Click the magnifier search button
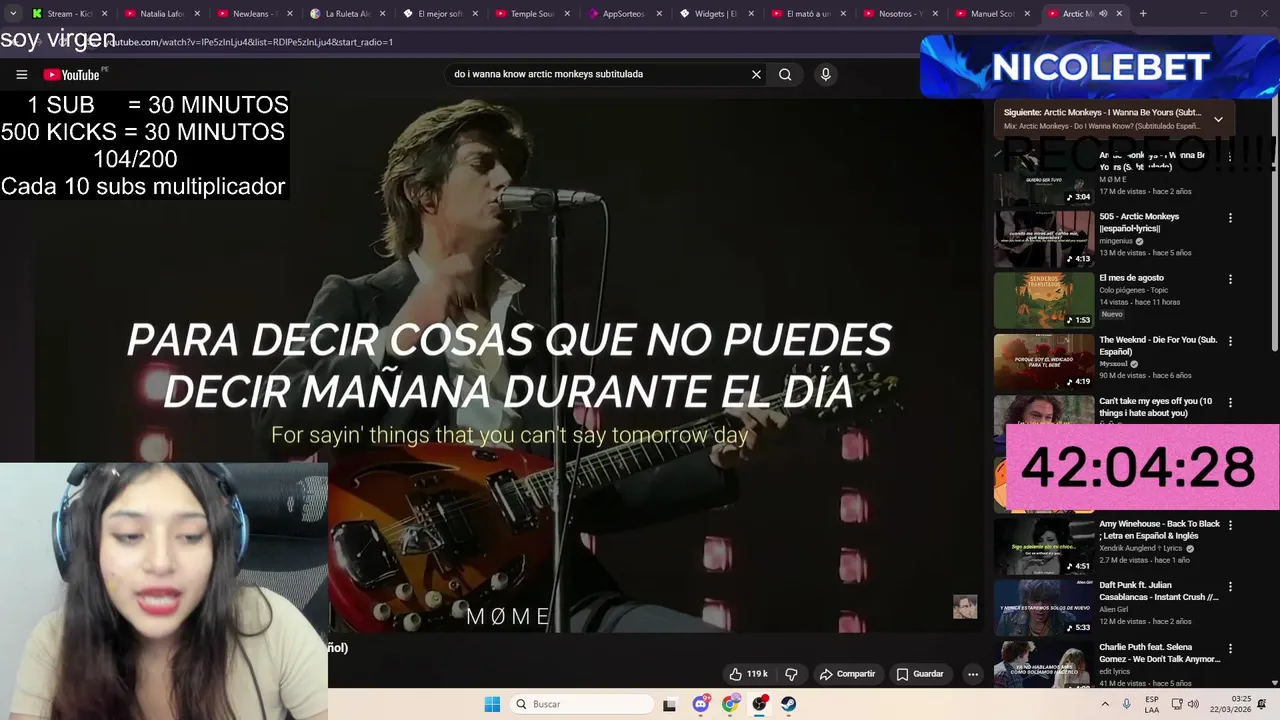This screenshot has width=1280, height=720. click(x=785, y=74)
